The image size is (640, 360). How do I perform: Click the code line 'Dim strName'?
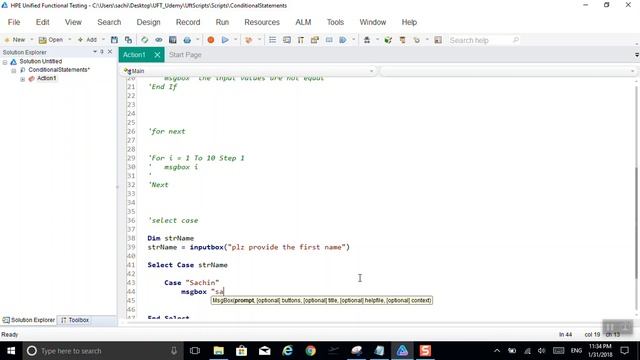pyautogui.click(x=171, y=238)
